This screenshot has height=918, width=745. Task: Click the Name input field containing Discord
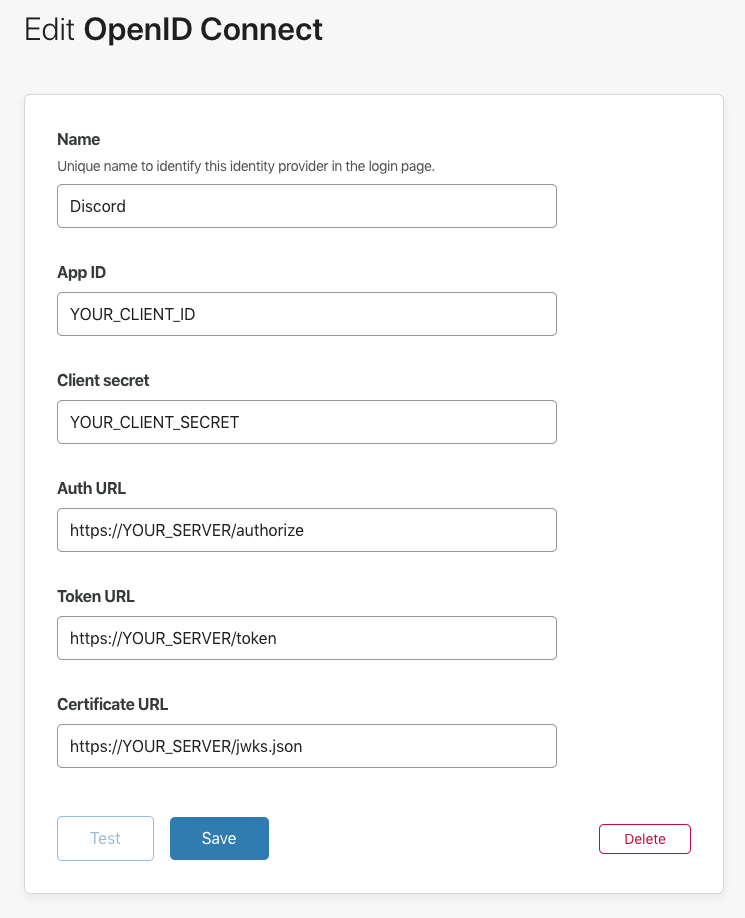[x=306, y=206]
